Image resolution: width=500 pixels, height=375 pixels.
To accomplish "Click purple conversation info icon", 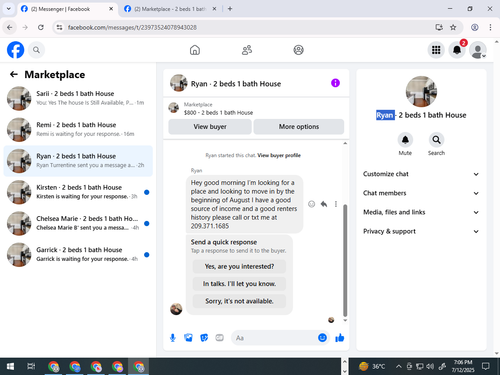I will [335, 83].
